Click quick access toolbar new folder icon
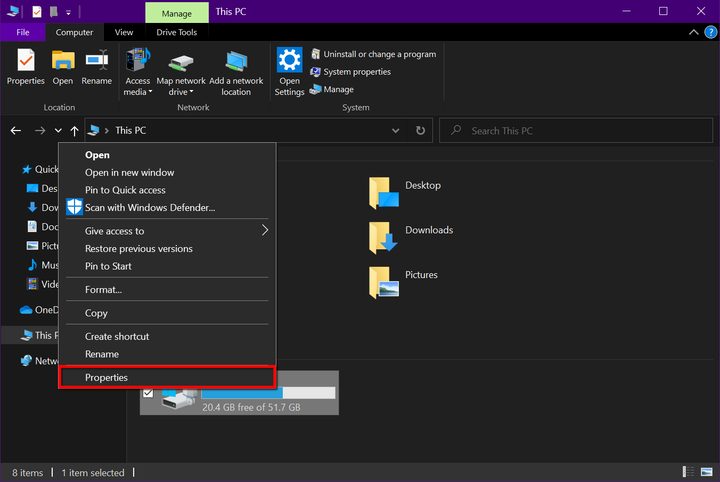The width and height of the screenshot is (720, 482). click(53, 11)
